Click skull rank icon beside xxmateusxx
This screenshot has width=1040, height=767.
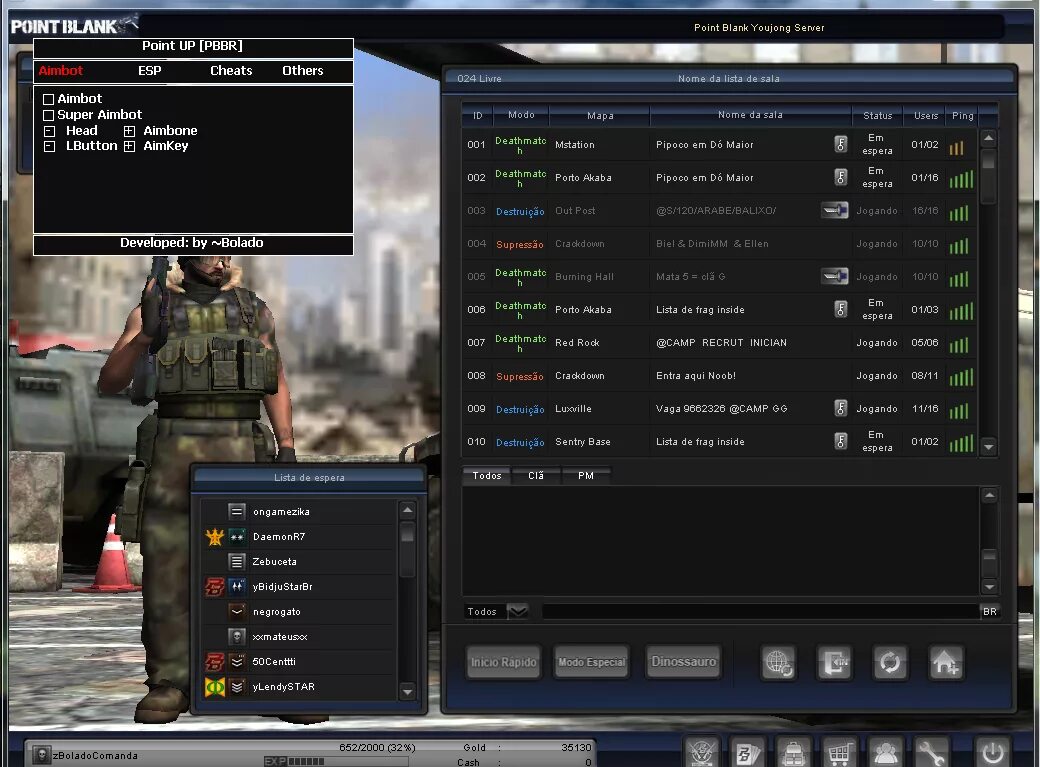coord(237,636)
